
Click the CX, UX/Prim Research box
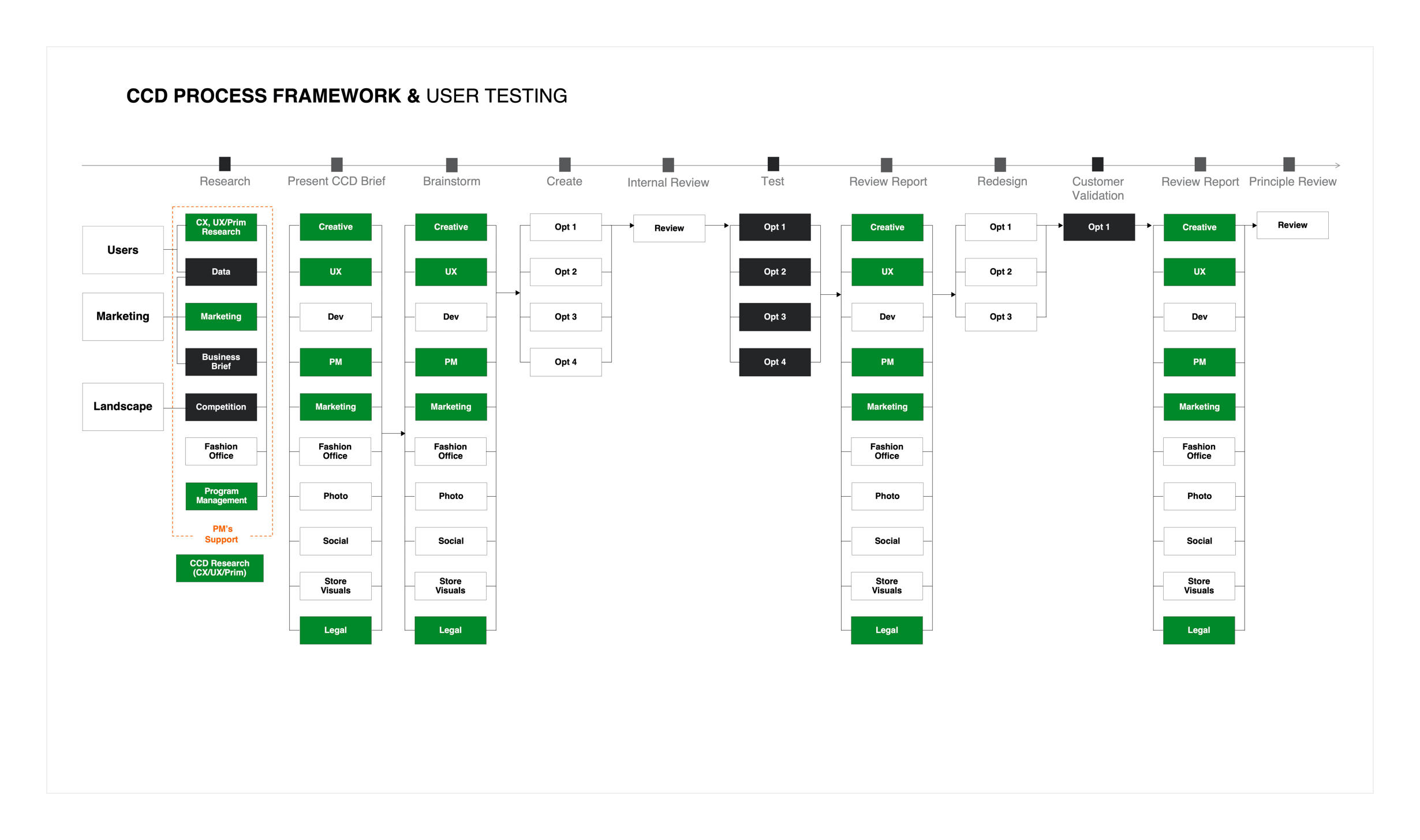(x=221, y=227)
